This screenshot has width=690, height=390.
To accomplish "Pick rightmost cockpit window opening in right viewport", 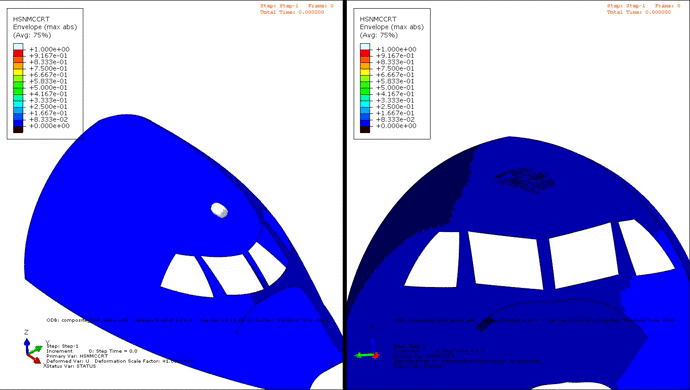I will click(646, 247).
